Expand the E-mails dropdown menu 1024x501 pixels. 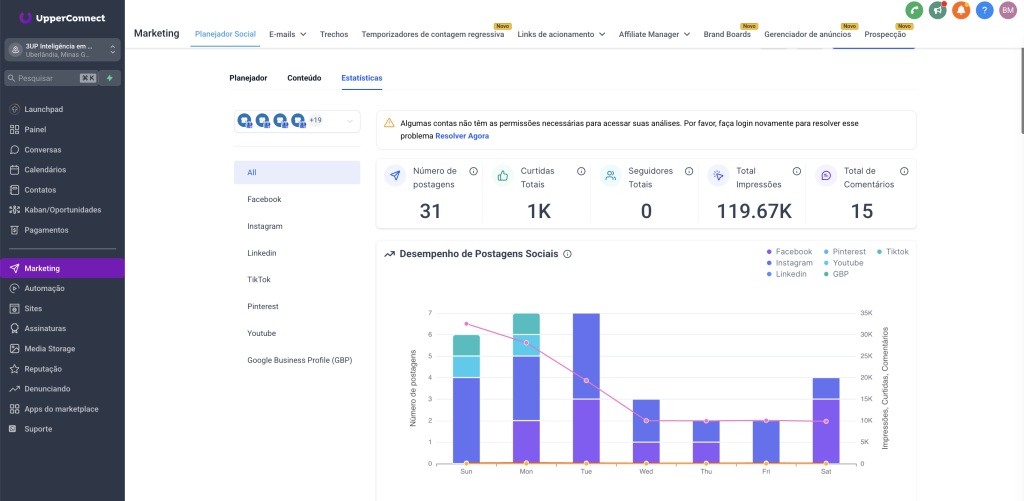coord(288,34)
